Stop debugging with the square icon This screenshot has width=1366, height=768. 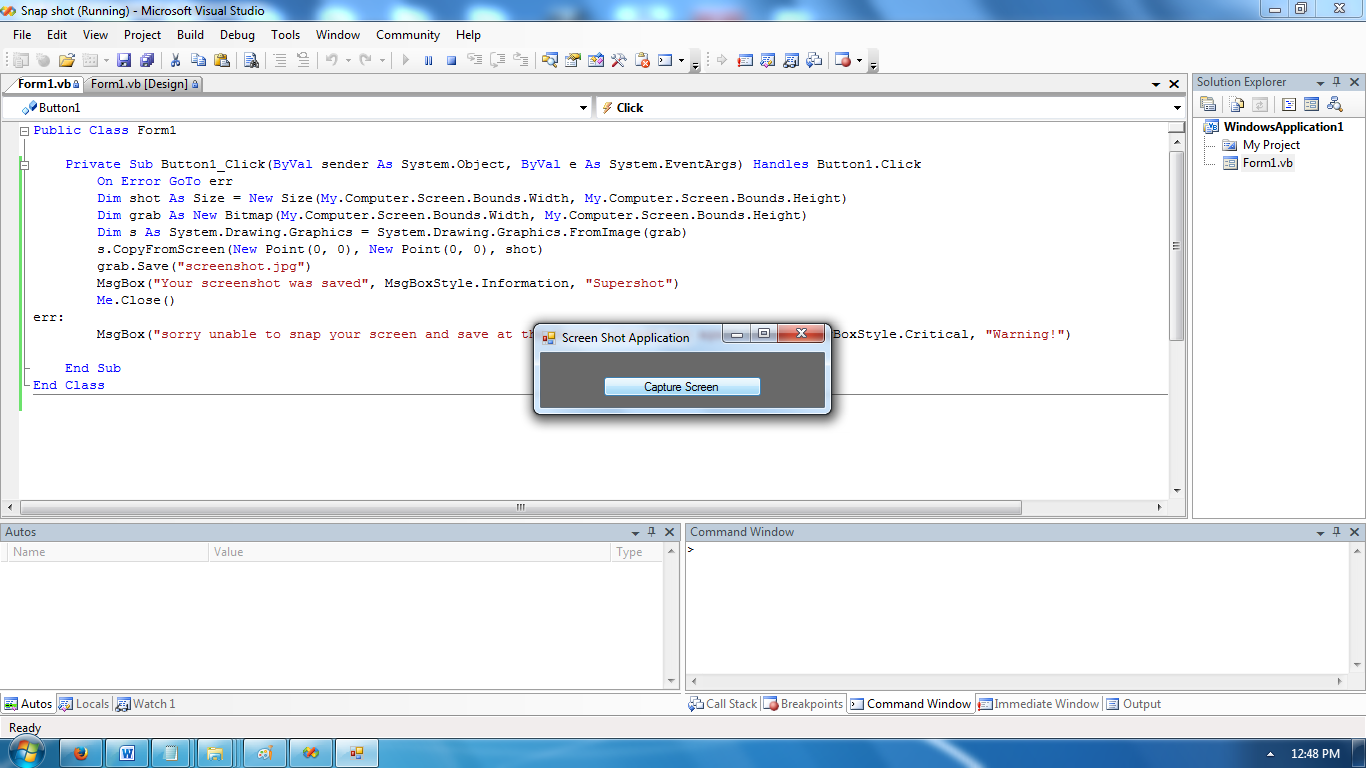451,60
